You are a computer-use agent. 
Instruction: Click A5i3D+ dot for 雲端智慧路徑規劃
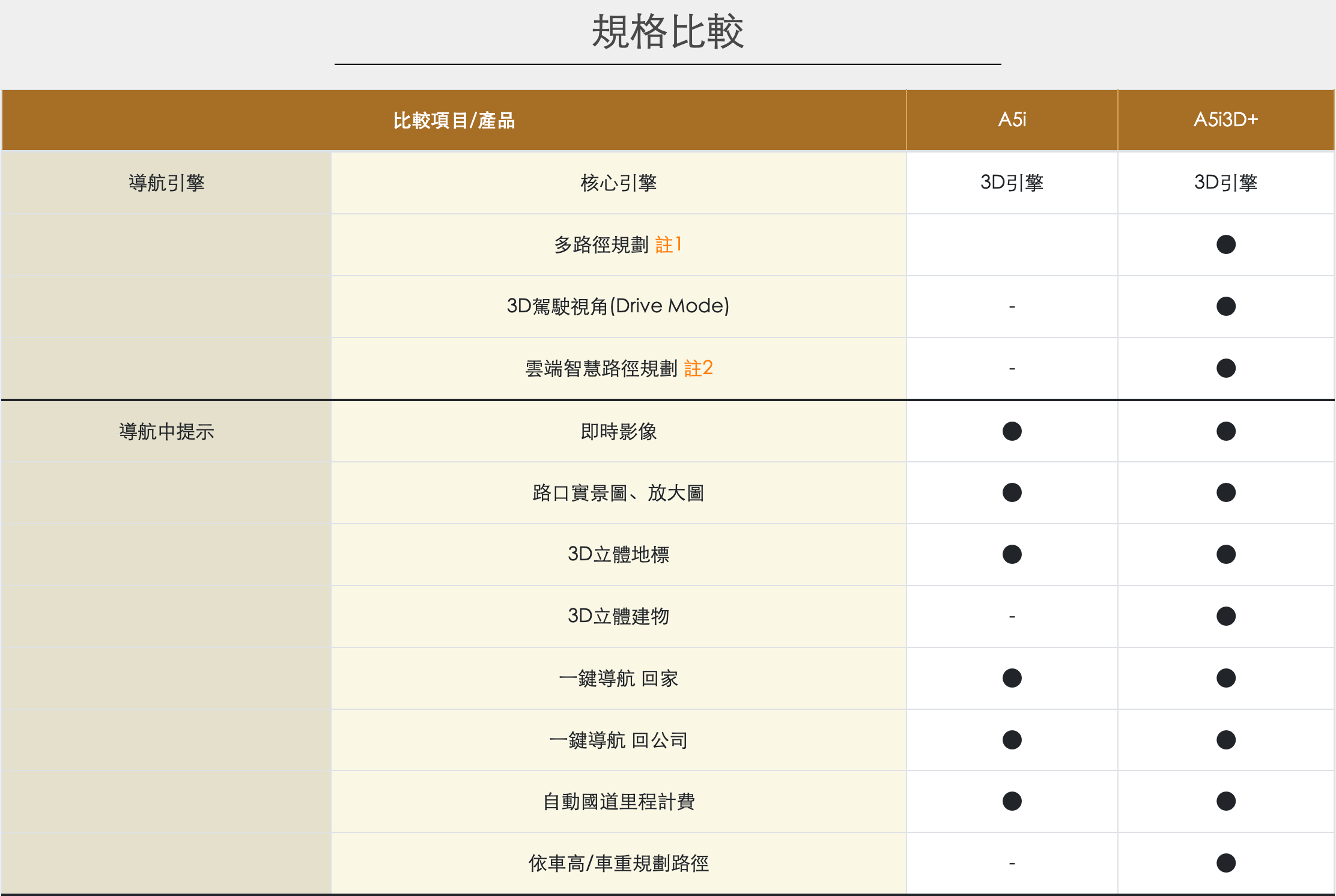pos(1225,368)
